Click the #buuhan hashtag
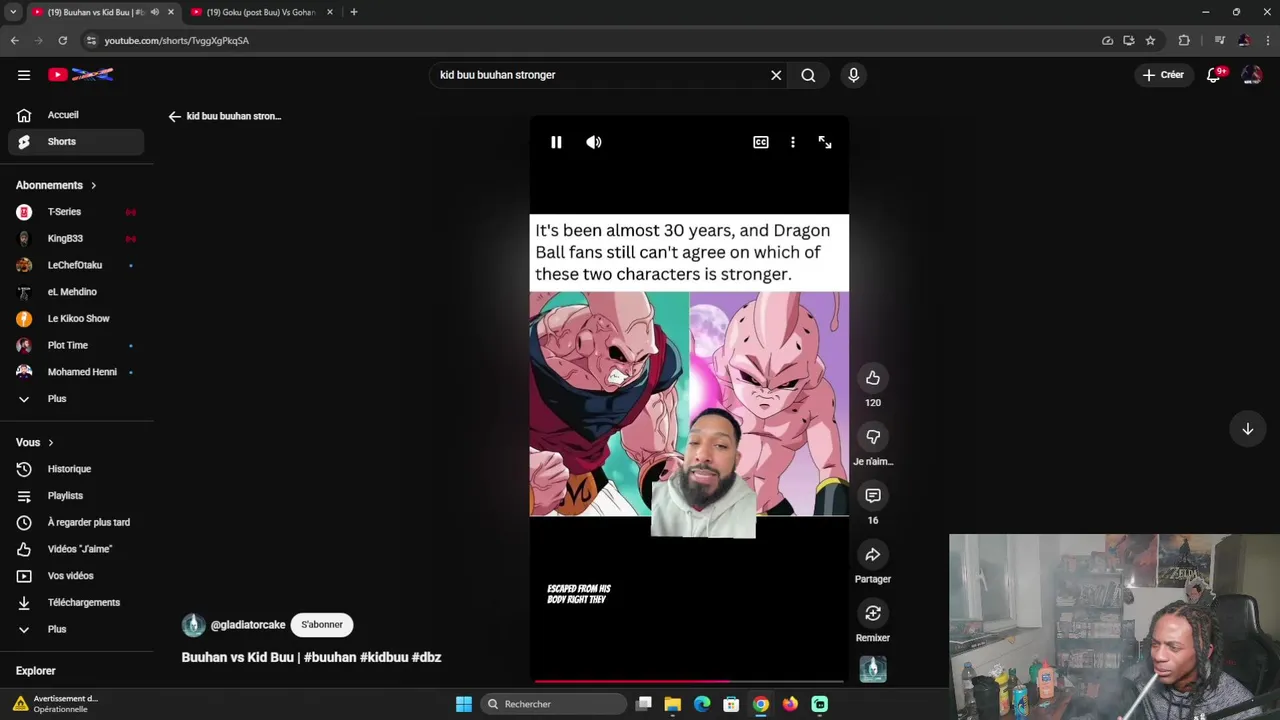Image resolution: width=1280 pixels, height=720 pixels. click(330, 658)
